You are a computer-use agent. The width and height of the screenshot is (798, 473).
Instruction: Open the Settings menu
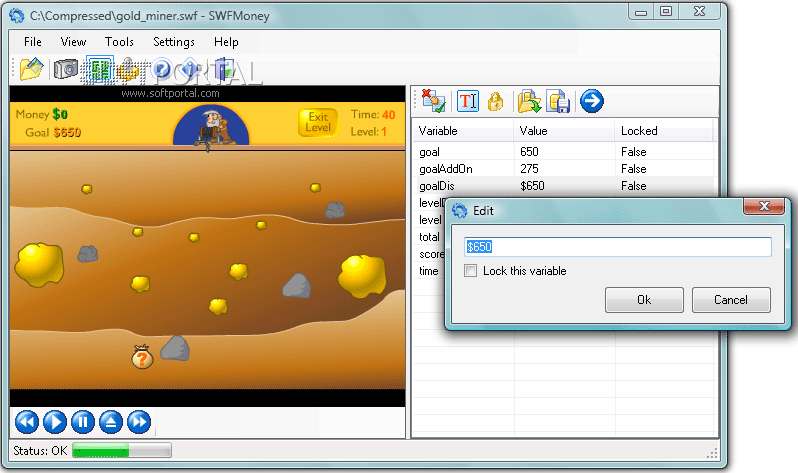click(174, 42)
